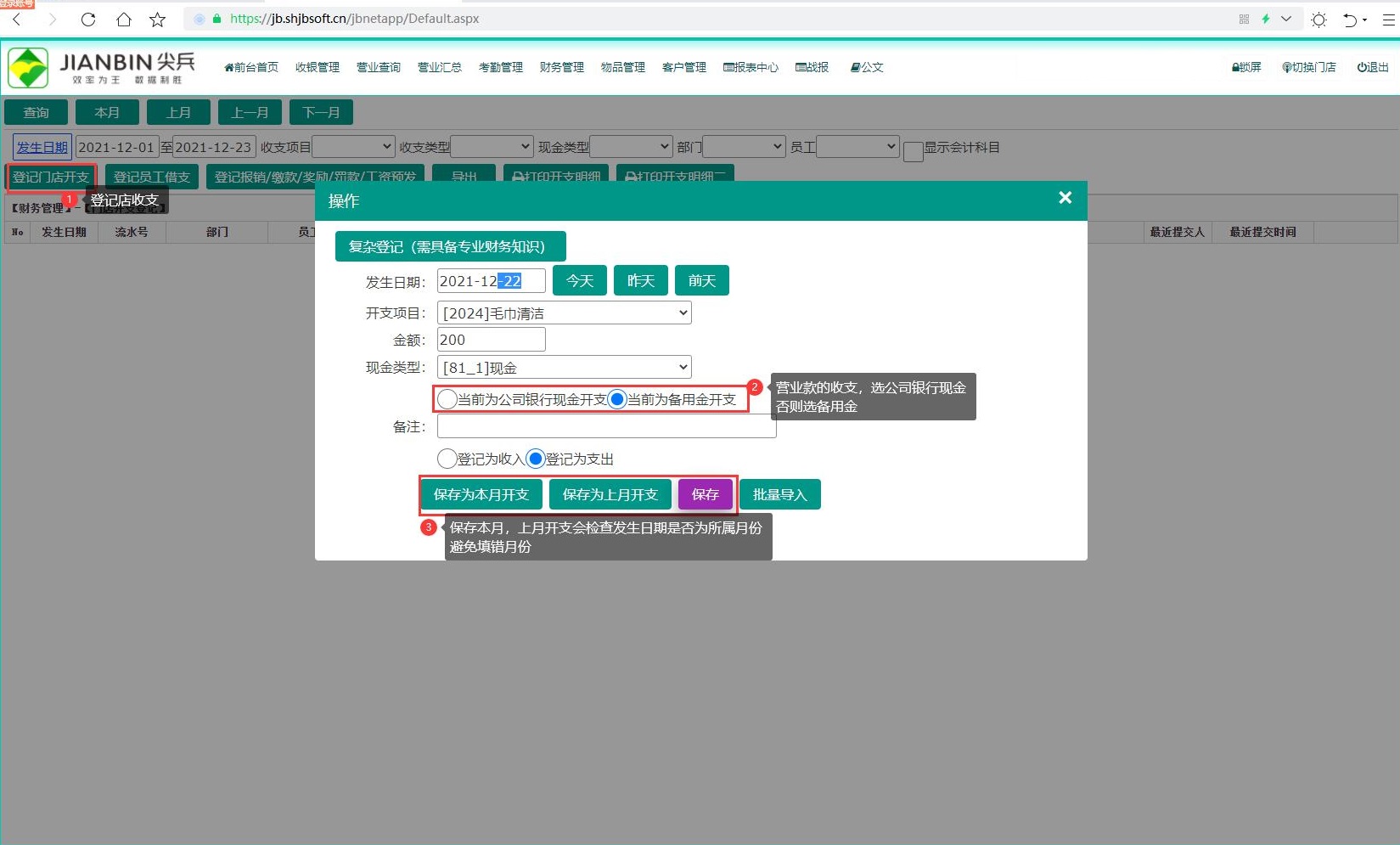Open the browser home page icon
The height and width of the screenshot is (845, 1400).
[123, 19]
